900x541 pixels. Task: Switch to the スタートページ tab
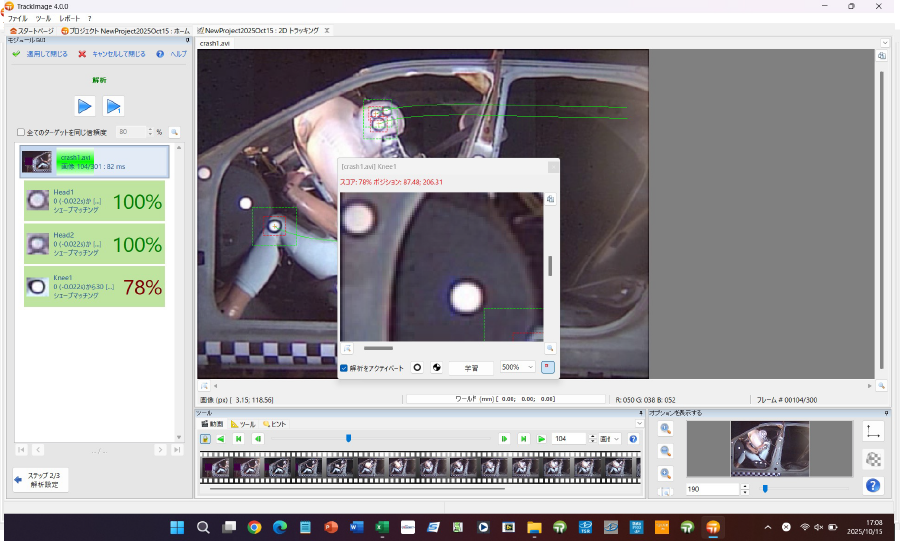click(34, 31)
